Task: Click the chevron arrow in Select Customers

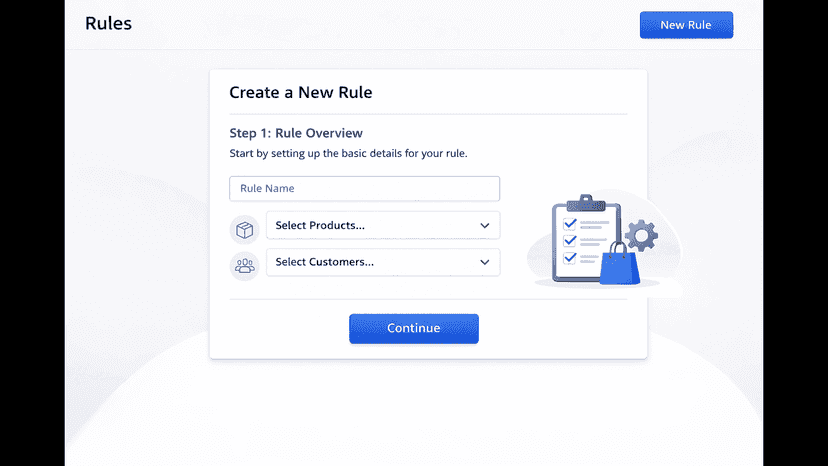Action: pos(485,262)
